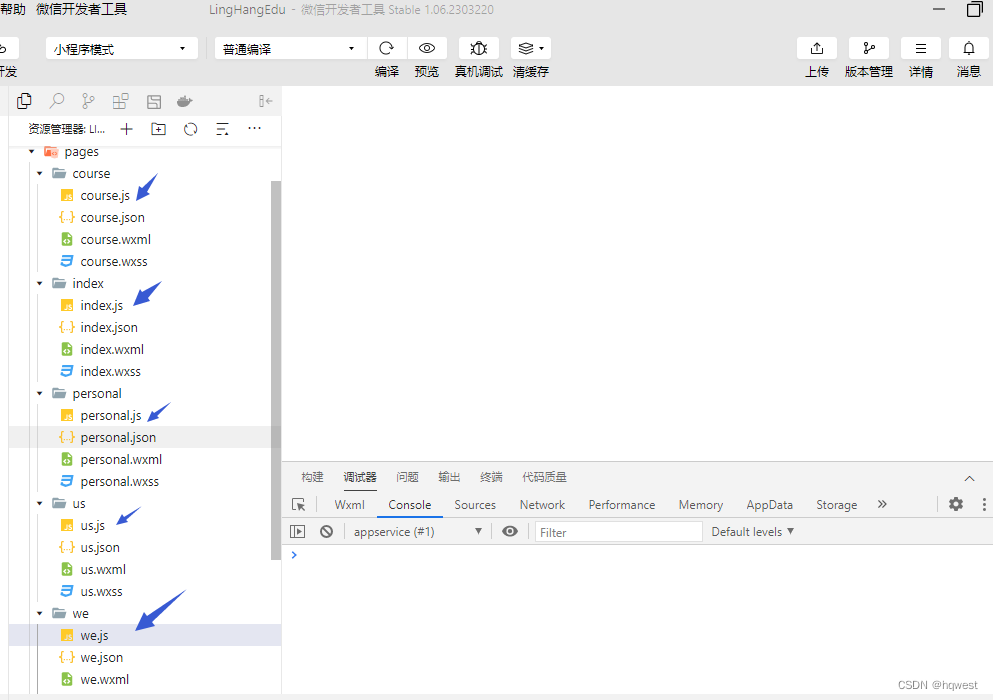The image size is (993, 700).
Task: Open messages via the bell icon
Action: coord(969,48)
